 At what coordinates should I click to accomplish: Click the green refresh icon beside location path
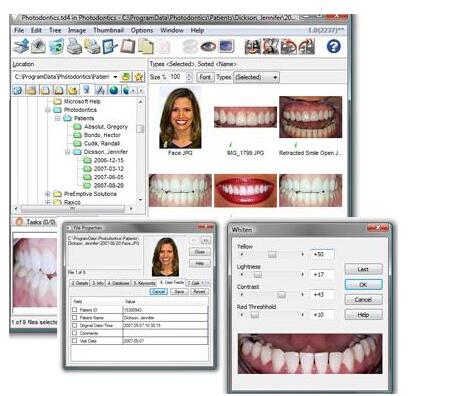[x=126, y=77]
